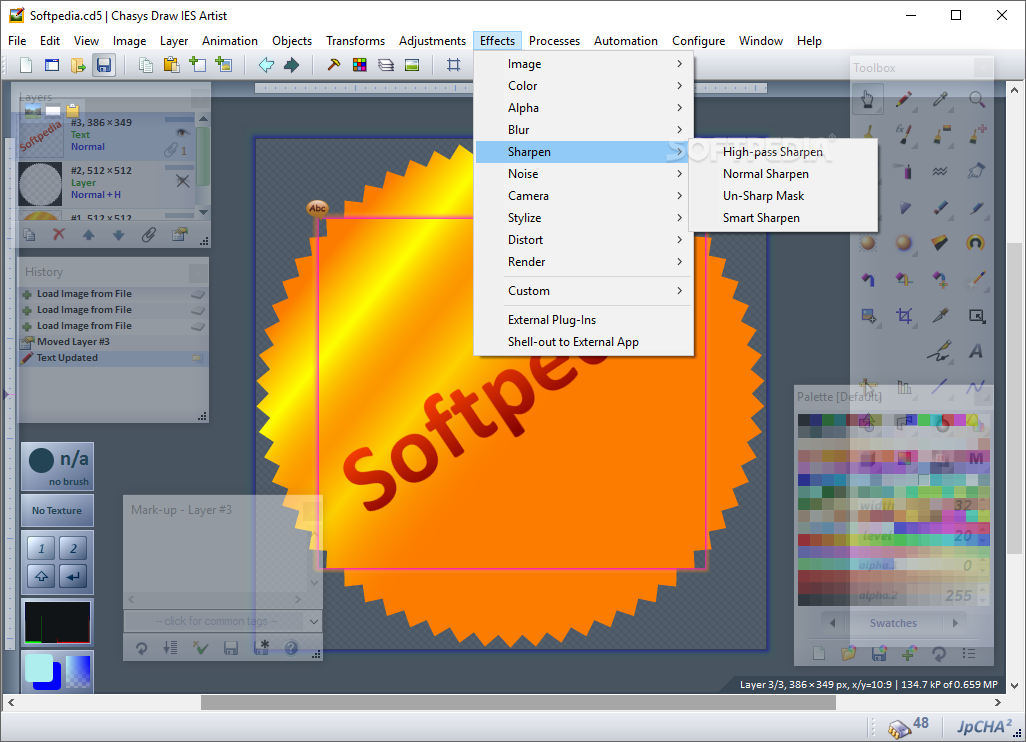
Task: Select the eyedropper tool in Toolbox
Action: tap(940, 99)
